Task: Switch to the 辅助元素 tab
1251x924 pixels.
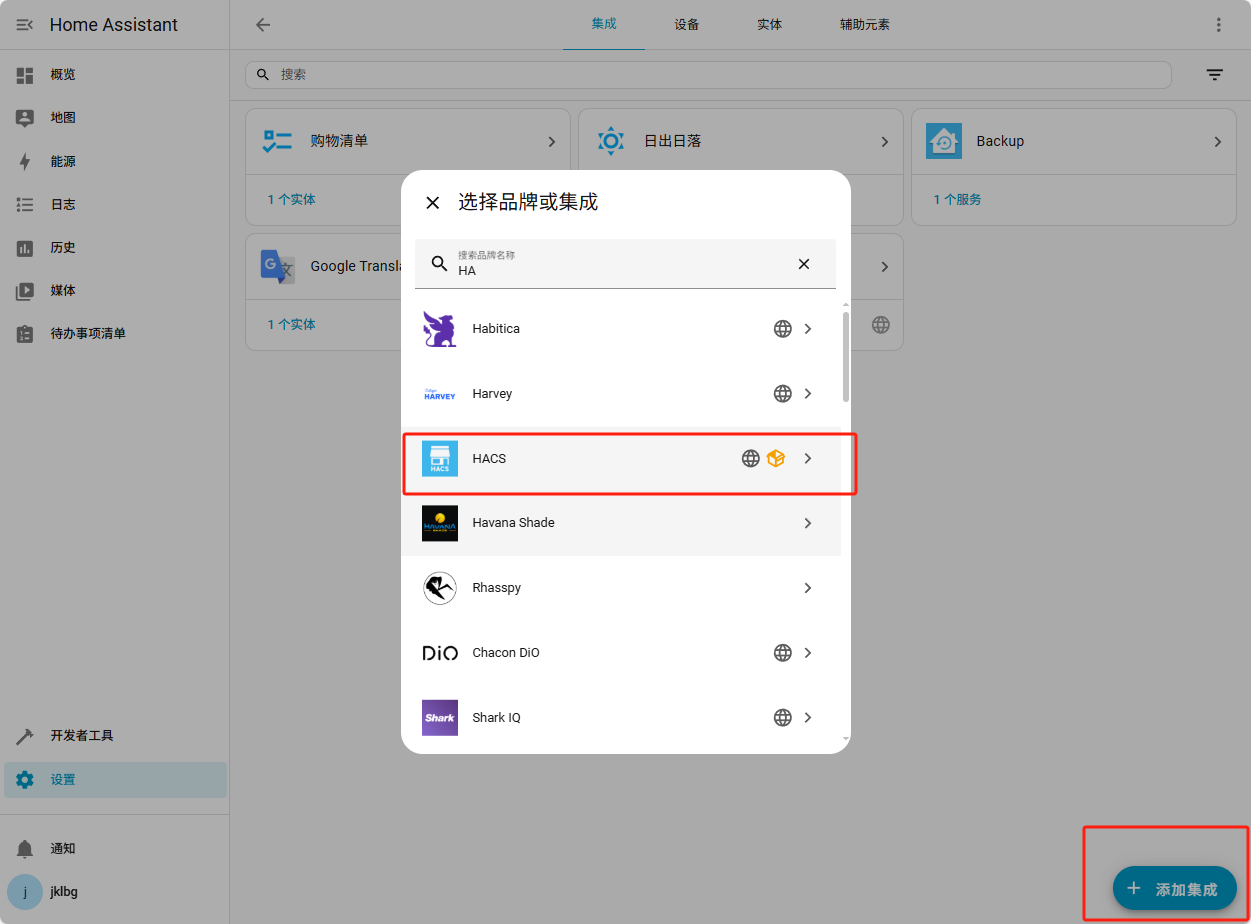Action: [865, 24]
